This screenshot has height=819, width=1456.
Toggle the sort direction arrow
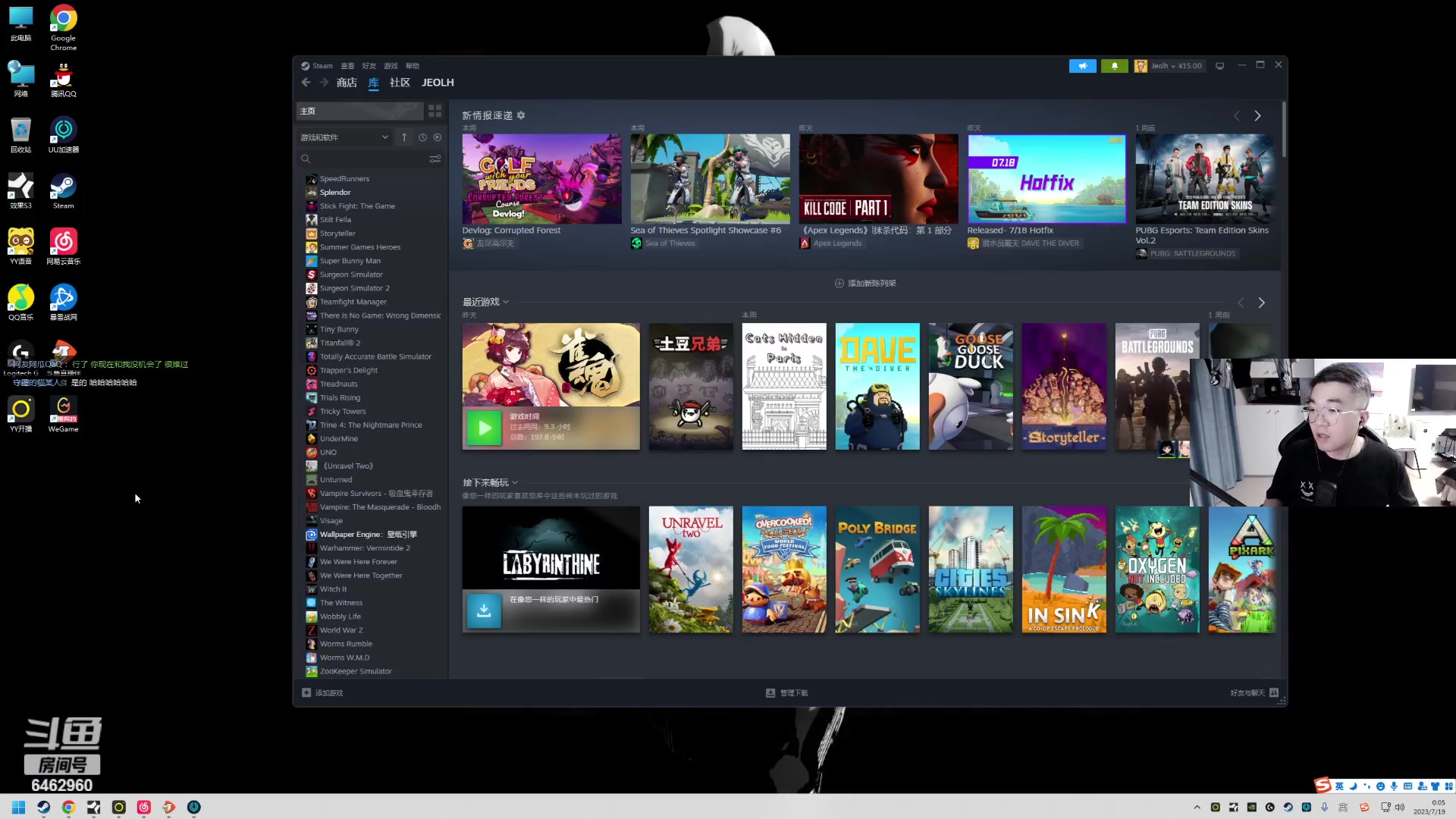point(404,137)
